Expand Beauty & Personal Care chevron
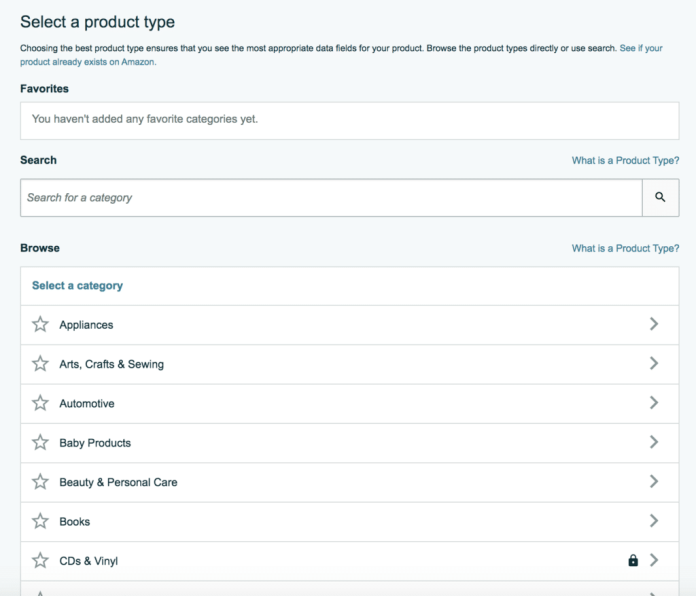 (654, 482)
